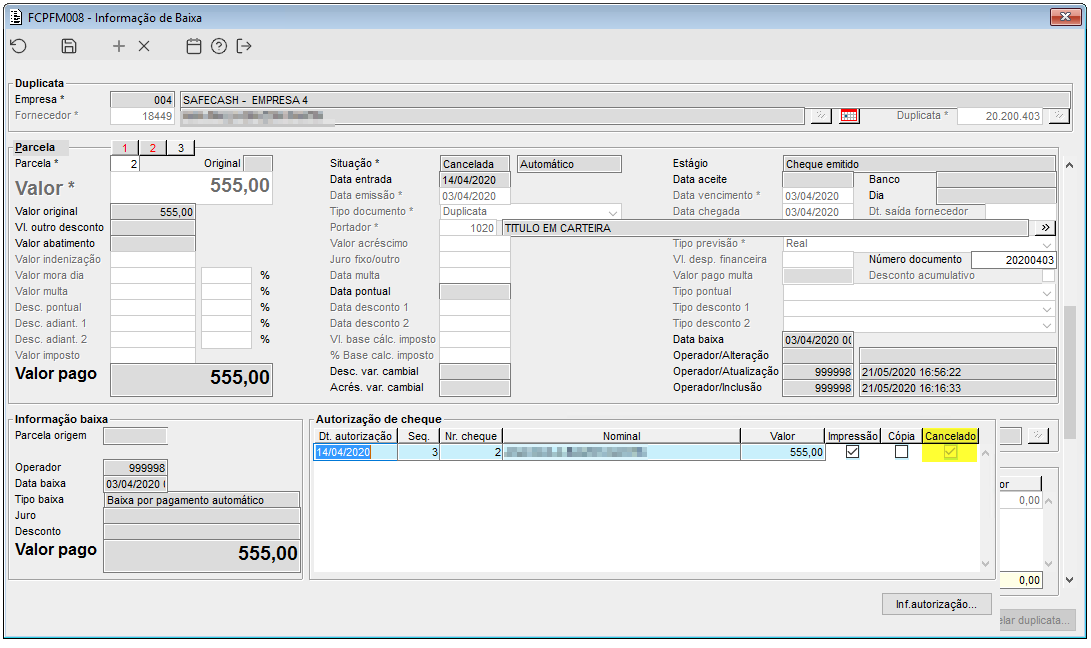Screen dimensions: 1091x648
Task: Click the Portador code 1020 field
Action: 468,228
